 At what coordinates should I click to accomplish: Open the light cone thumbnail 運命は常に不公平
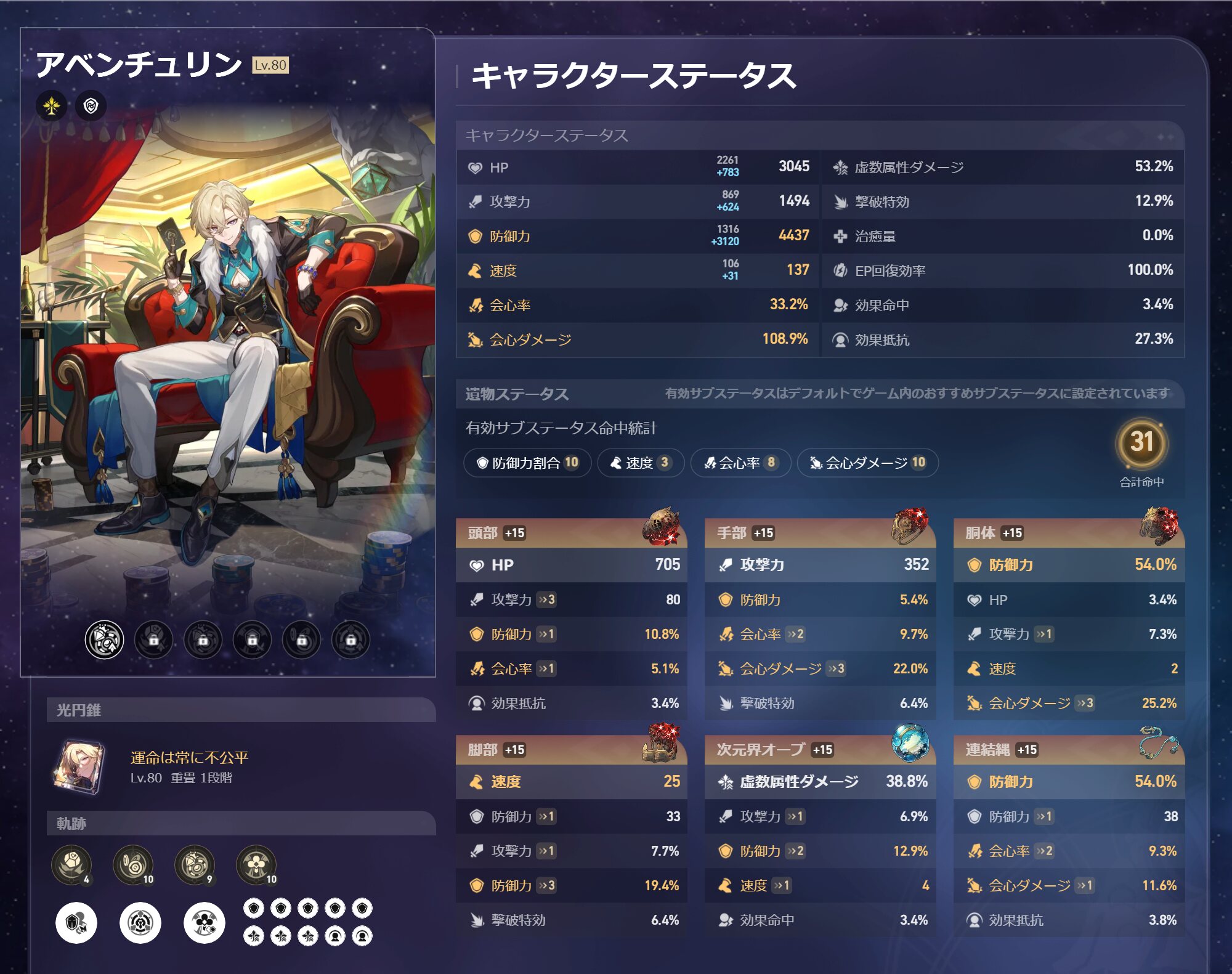click(x=80, y=766)
